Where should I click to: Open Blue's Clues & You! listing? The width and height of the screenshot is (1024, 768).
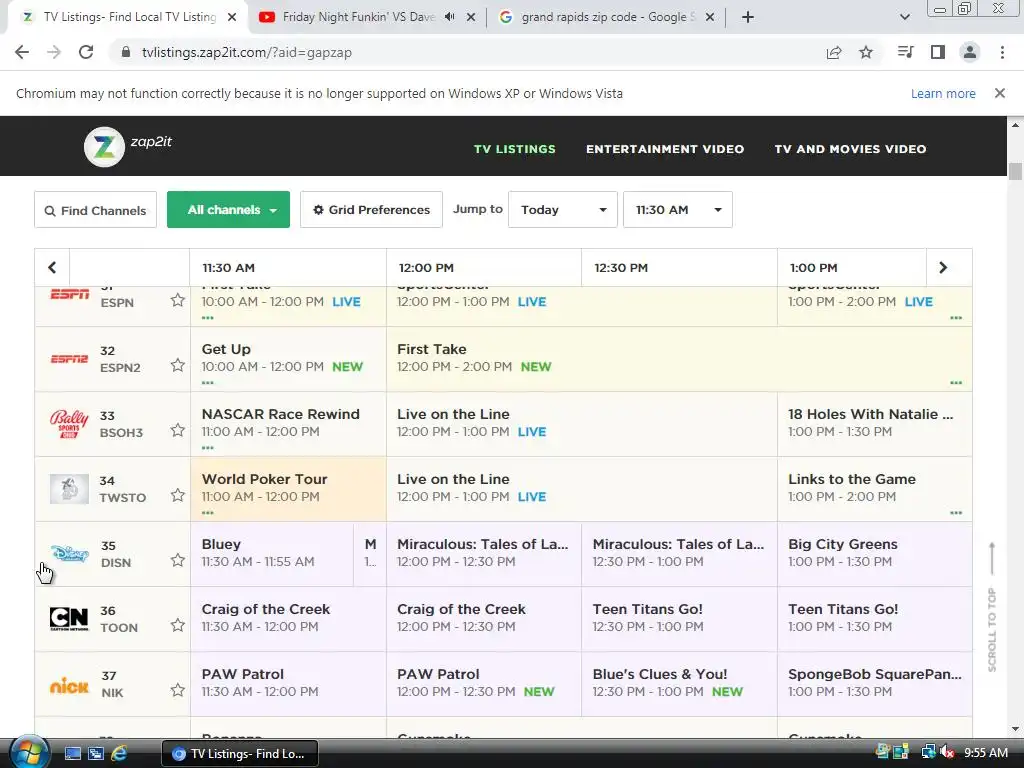click(679, 683)
